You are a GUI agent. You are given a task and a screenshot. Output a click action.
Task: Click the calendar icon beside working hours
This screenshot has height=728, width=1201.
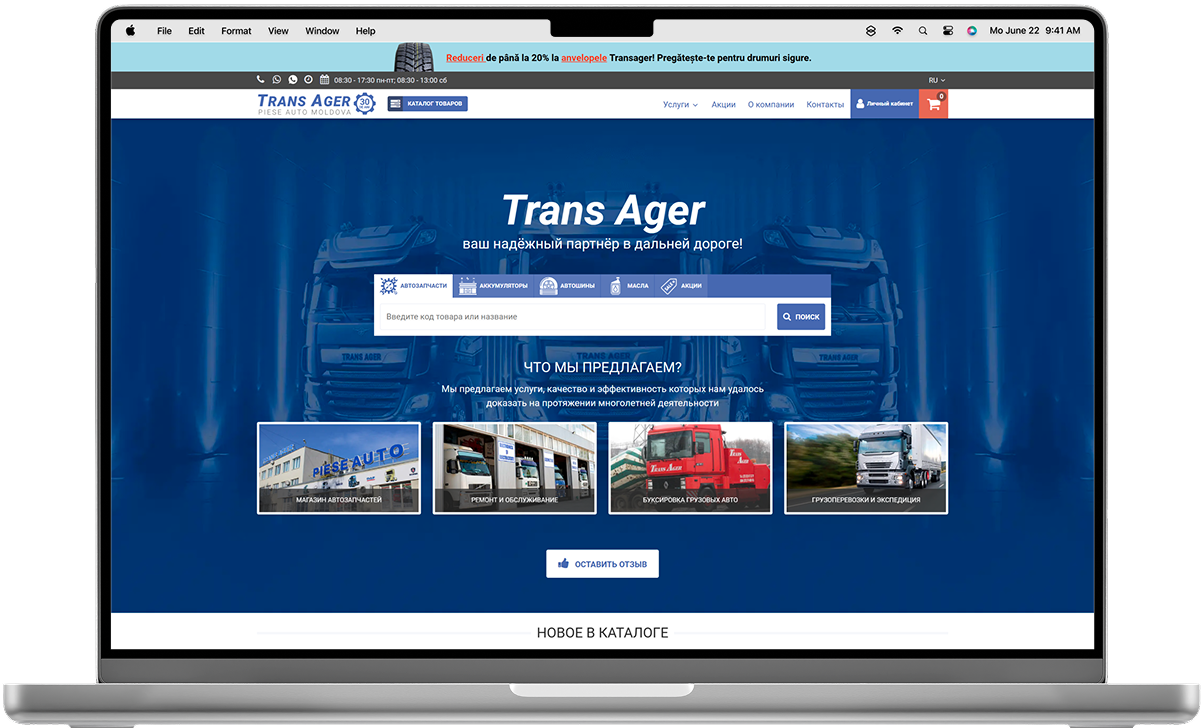(325, 80)
